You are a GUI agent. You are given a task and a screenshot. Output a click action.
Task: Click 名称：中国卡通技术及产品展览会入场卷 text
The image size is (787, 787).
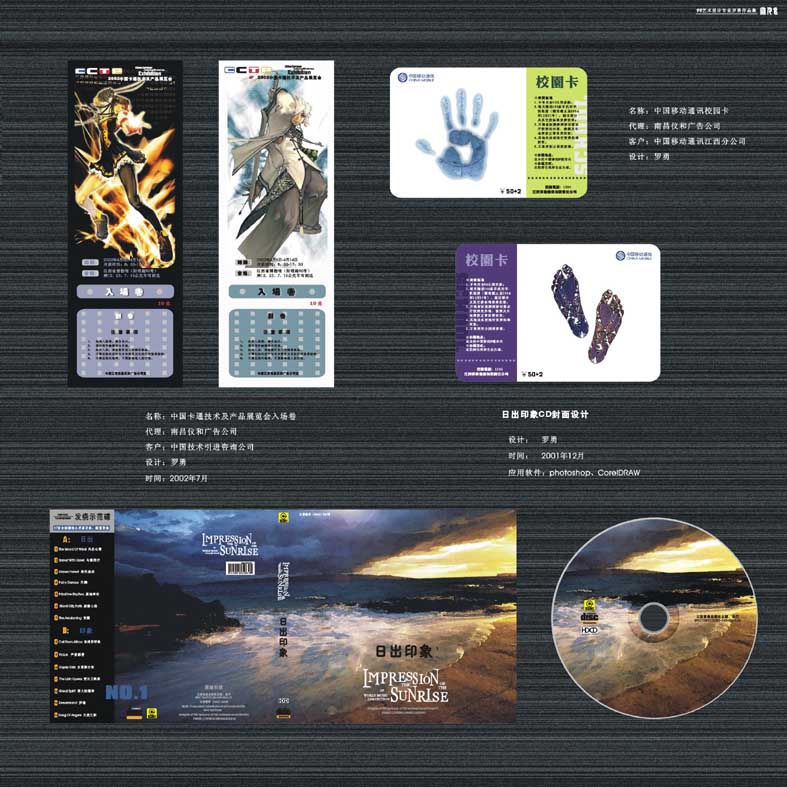point(220,416)
